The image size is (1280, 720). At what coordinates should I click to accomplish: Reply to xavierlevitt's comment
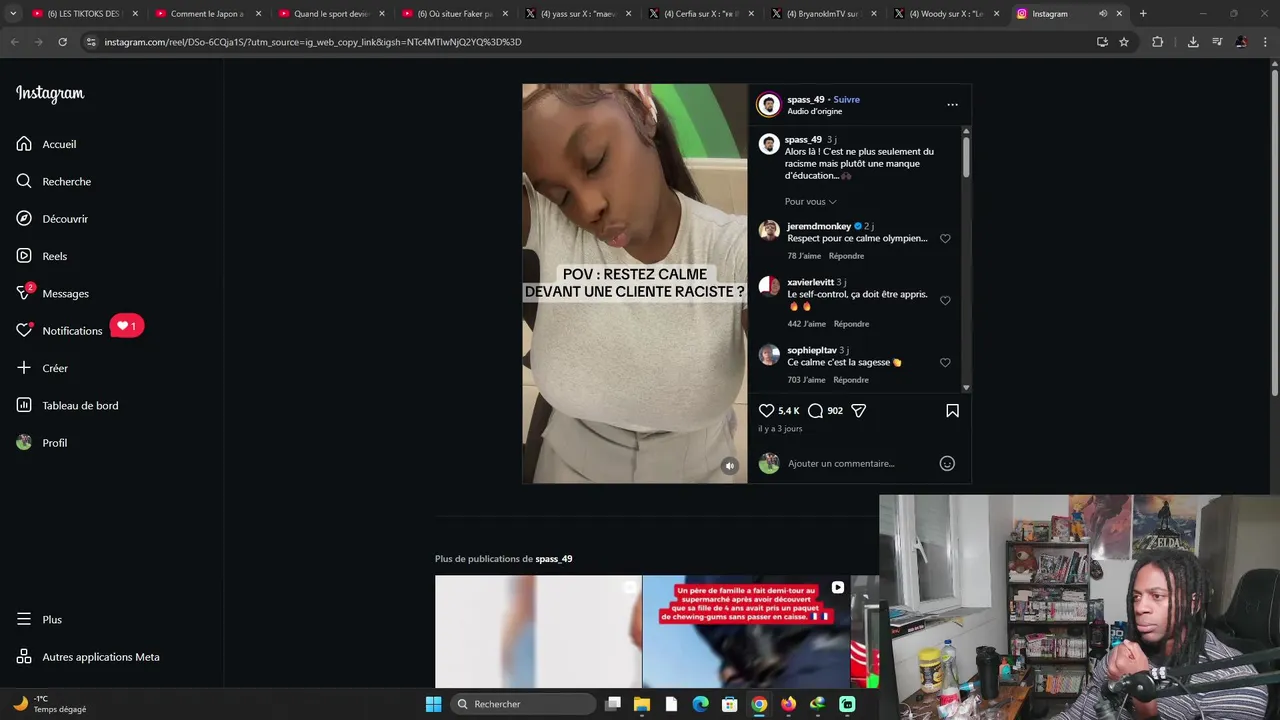coord(851,324)
